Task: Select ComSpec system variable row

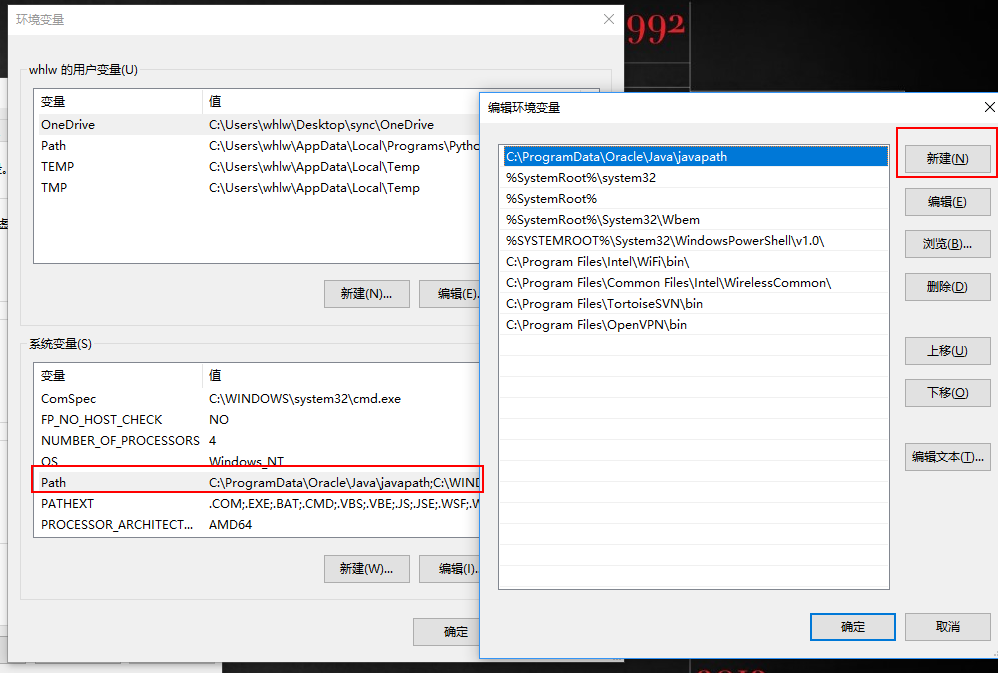Action: 257,399
